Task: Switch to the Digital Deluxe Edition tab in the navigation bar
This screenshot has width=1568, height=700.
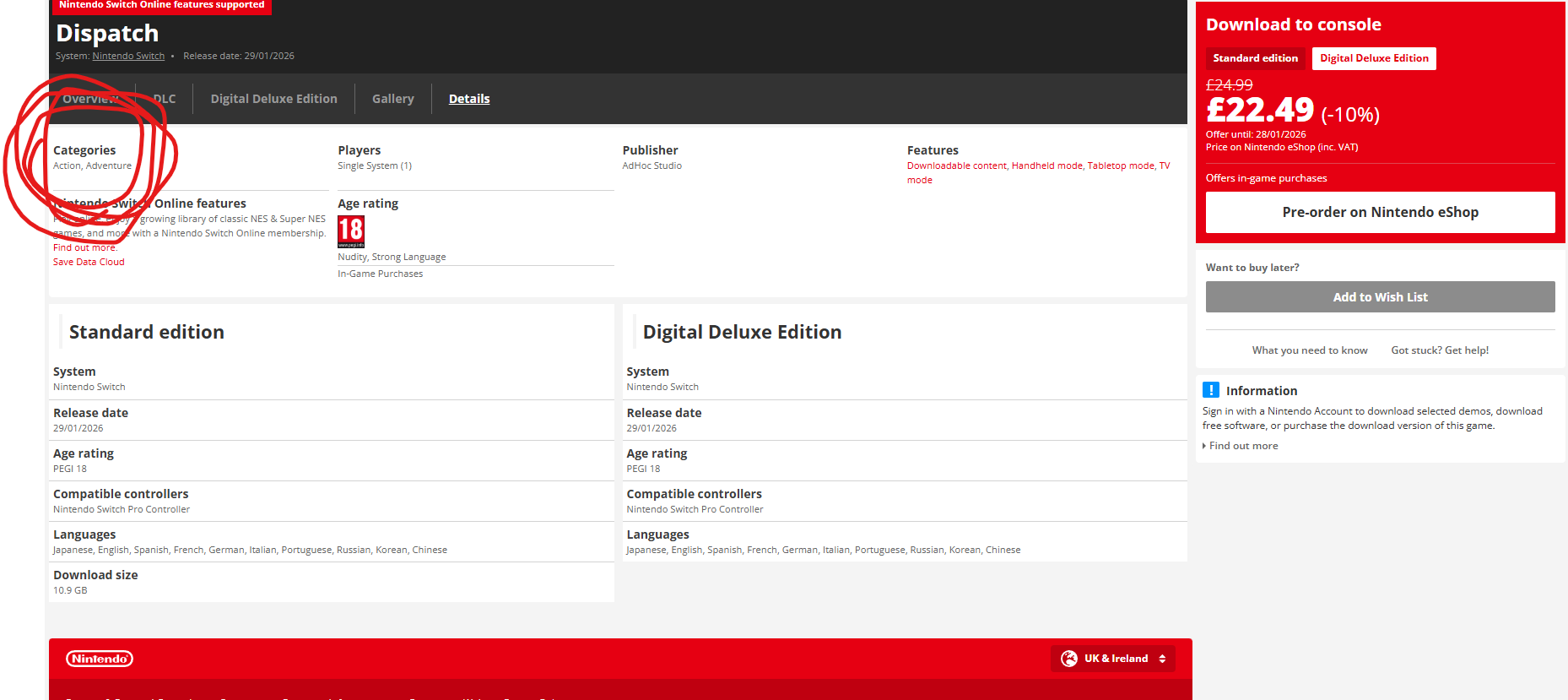Action: pos(274,99)
